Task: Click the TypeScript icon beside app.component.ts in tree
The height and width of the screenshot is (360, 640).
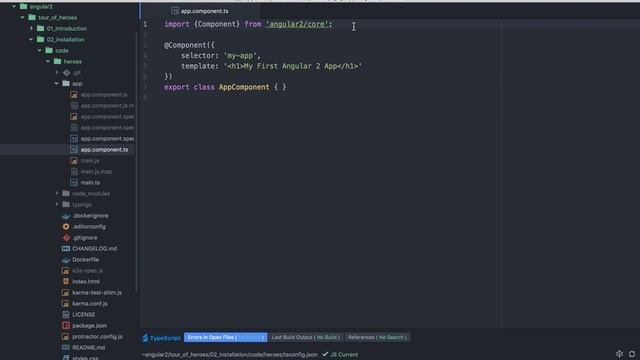Action: click(x=74, y=150)
